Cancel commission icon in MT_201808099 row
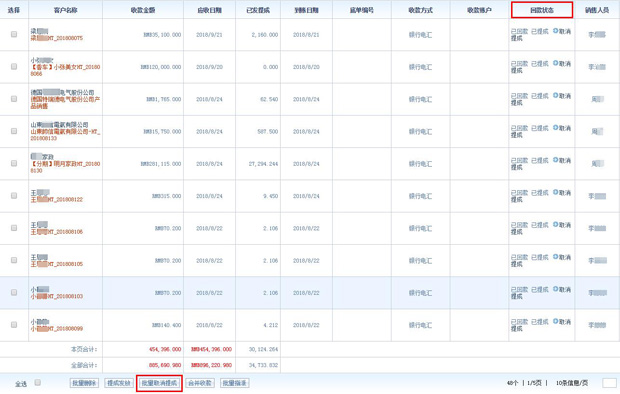This screenshot has height=394, width=620. click(x=555, y=322)
